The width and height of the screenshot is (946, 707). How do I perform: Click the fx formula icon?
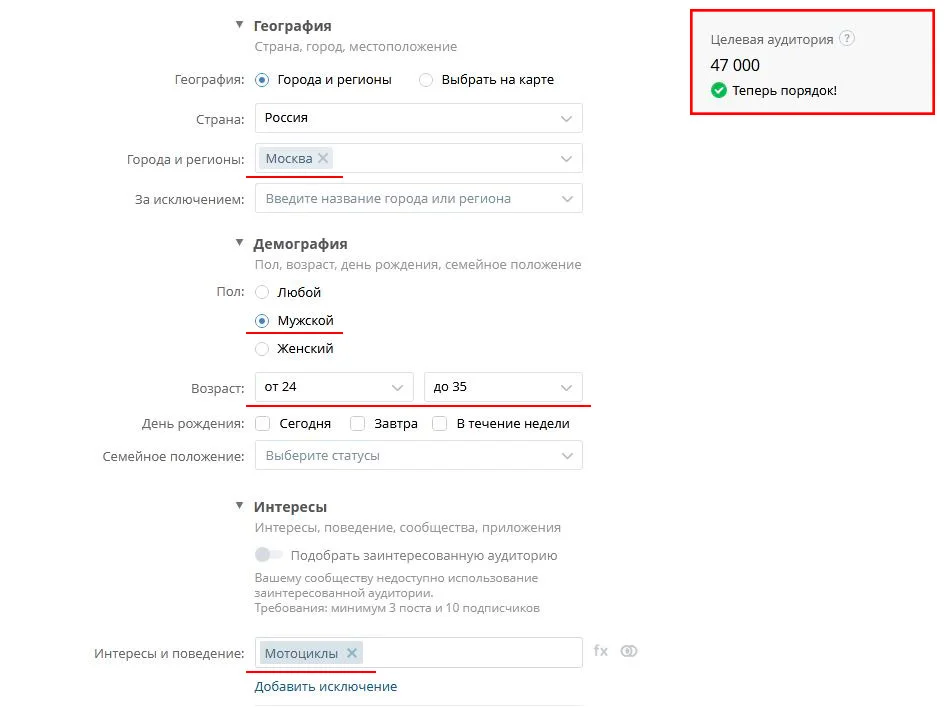601,651
